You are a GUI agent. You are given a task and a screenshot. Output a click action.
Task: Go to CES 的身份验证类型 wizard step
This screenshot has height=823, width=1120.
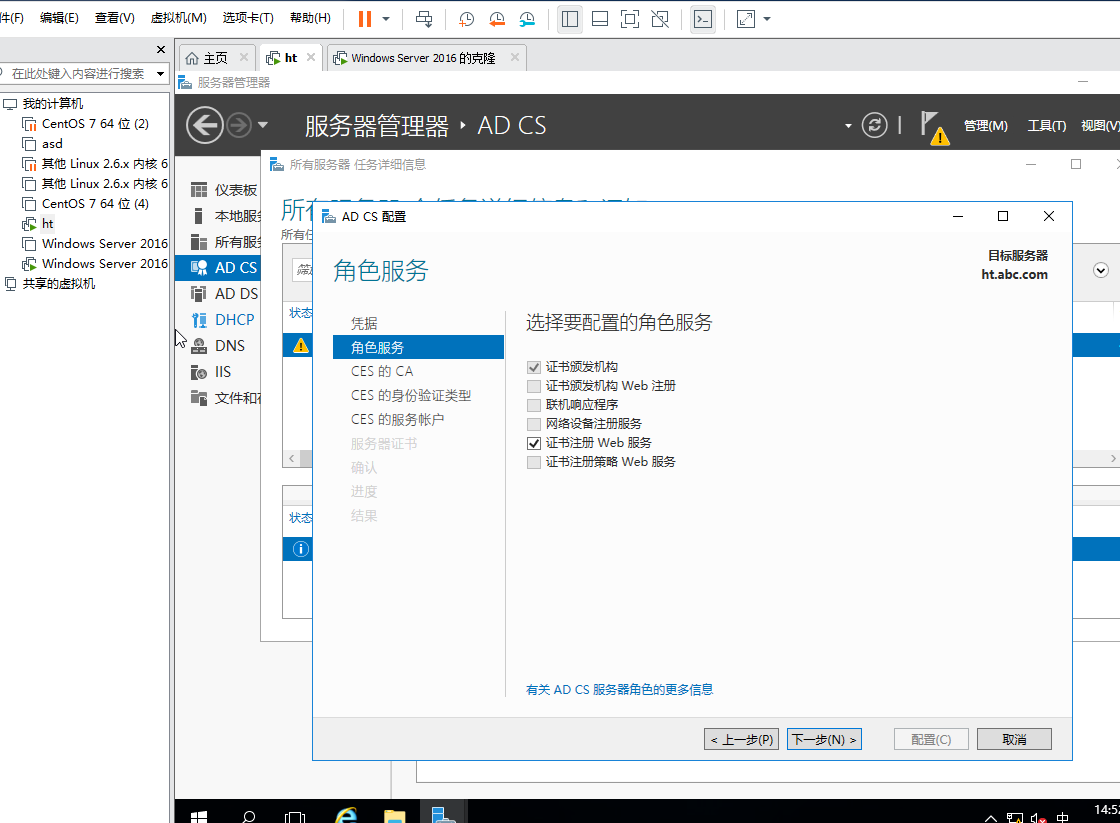coord(410,395)
